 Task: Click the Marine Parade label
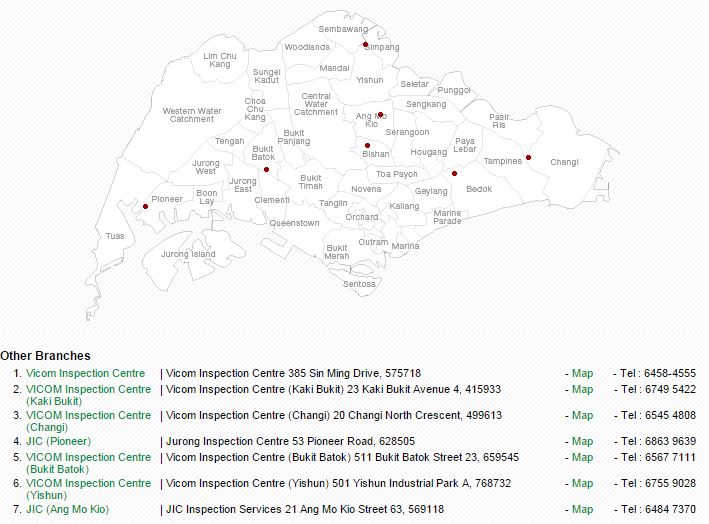pyautogui.click(x=447, y=217)
